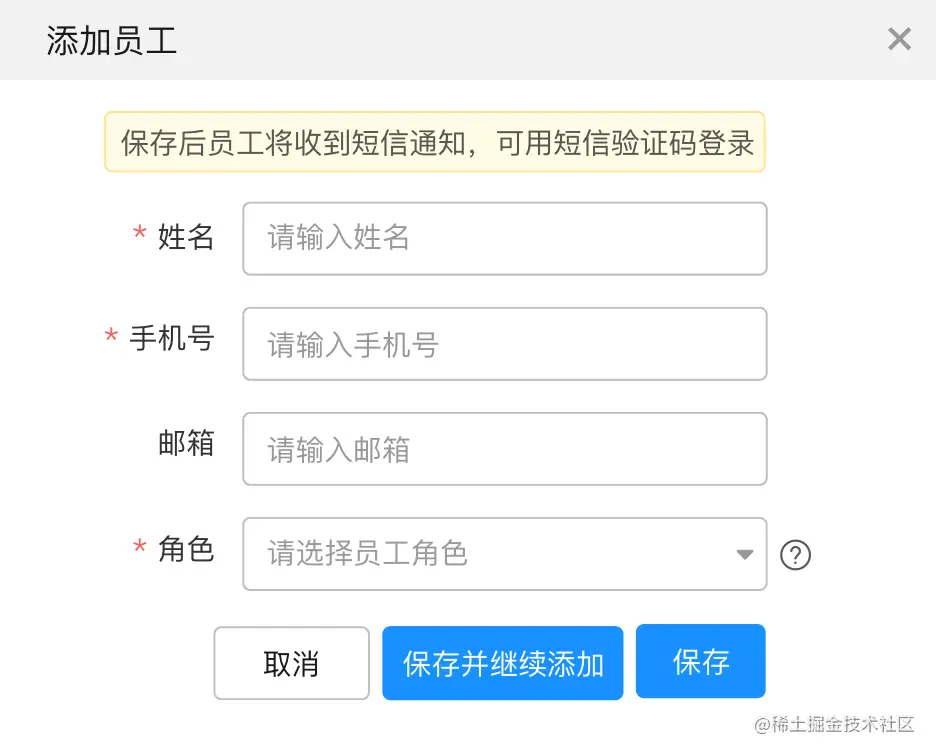Click the 角色 field label
936x756 pixels.
click(186, 548)
